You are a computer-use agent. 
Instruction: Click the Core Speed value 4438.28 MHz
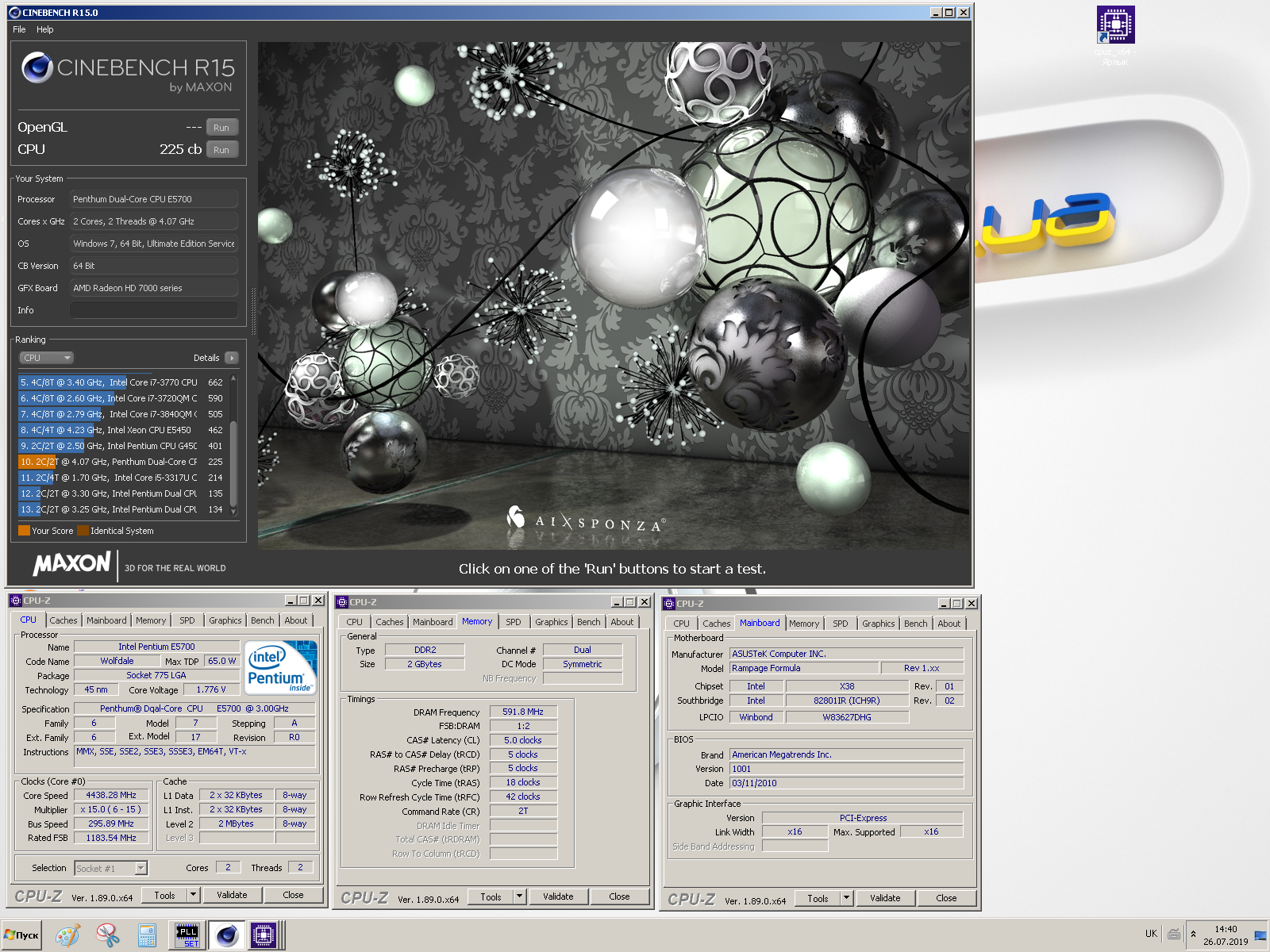111,795
